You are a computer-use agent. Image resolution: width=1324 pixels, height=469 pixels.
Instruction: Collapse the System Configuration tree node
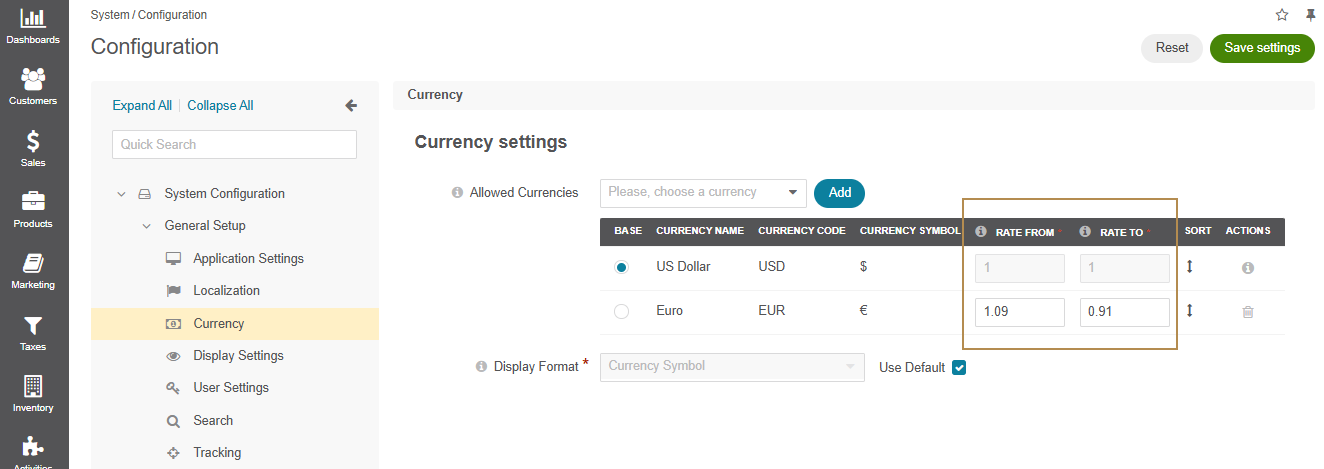point(121,194)
